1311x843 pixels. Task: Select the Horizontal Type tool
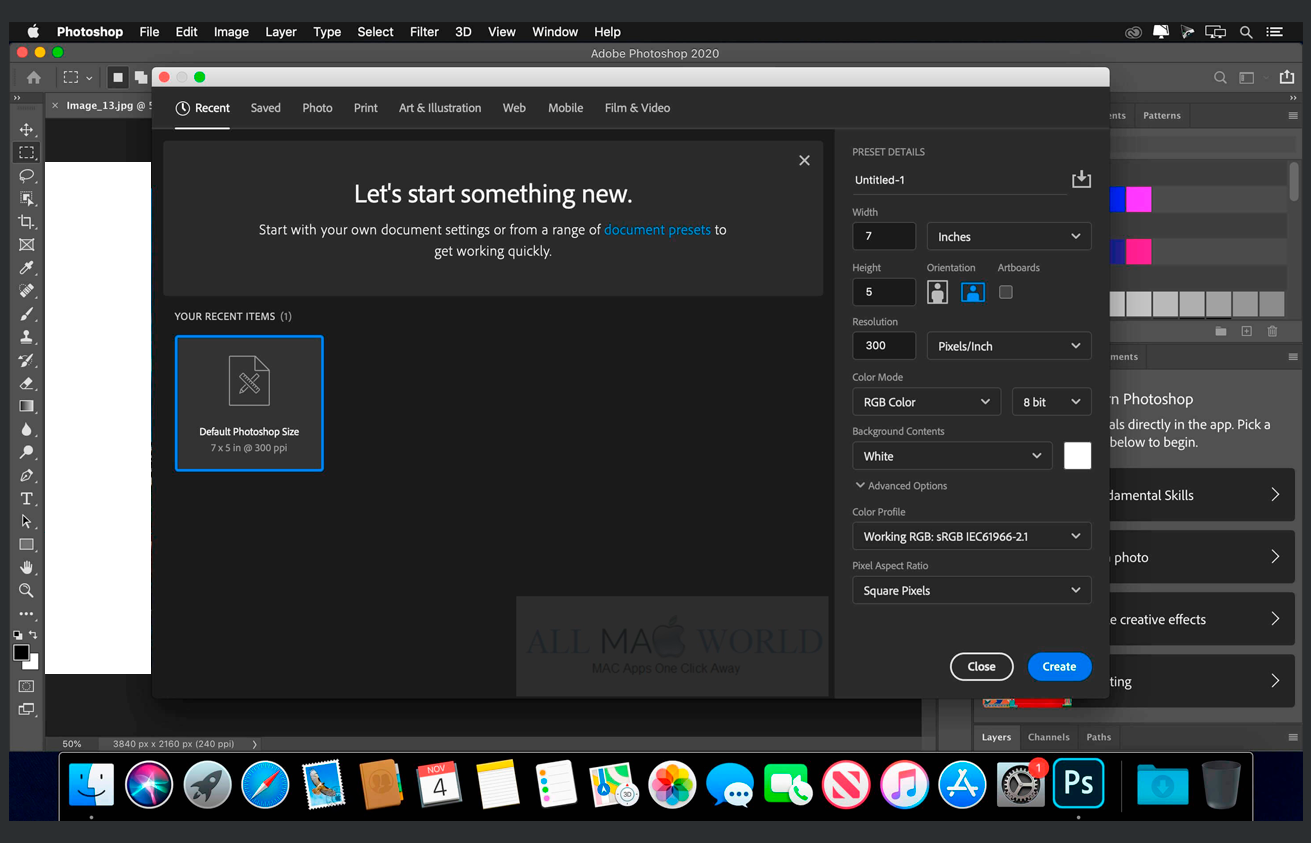click(27, 498)
